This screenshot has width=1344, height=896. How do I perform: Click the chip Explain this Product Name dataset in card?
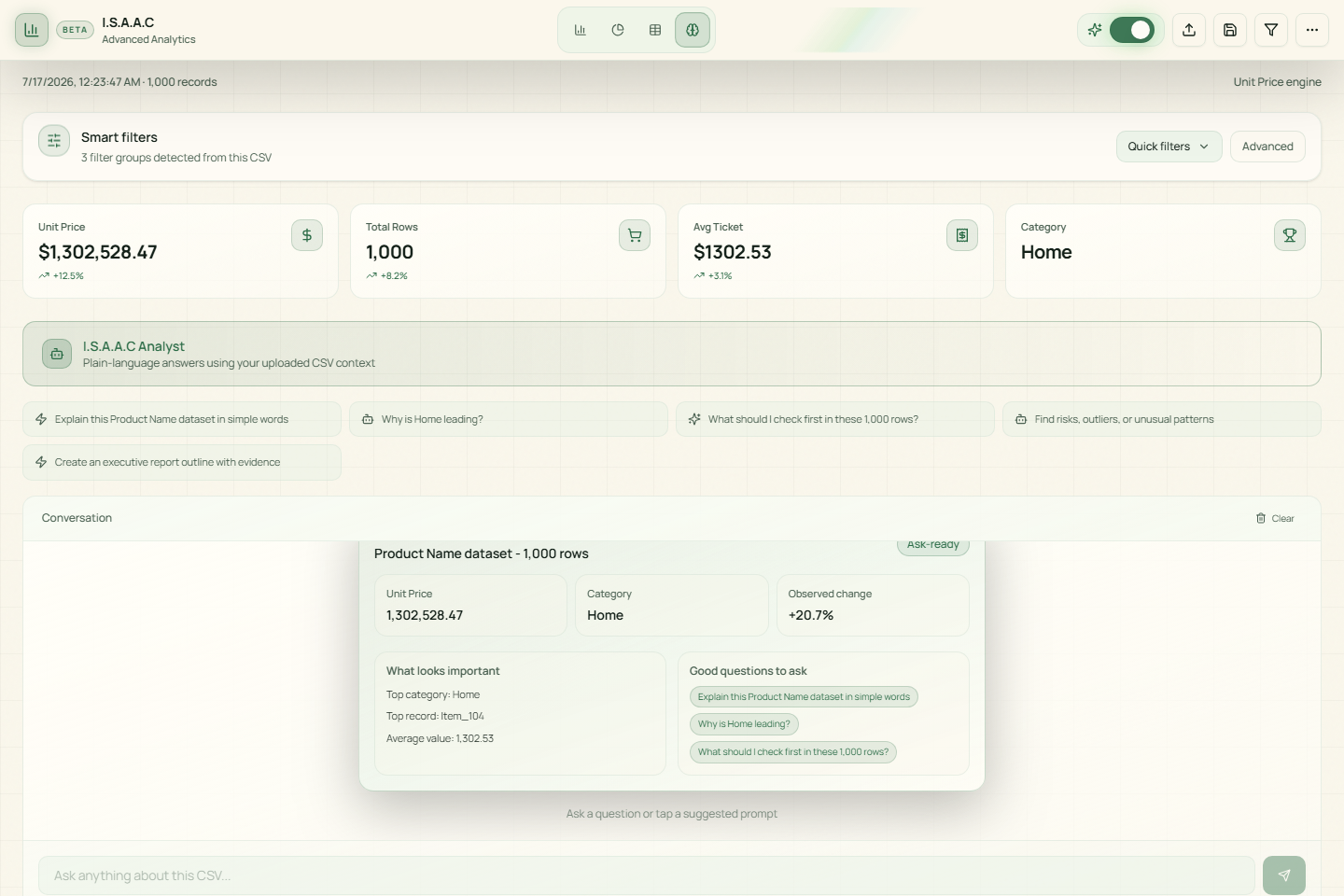(x=804, y=697)
